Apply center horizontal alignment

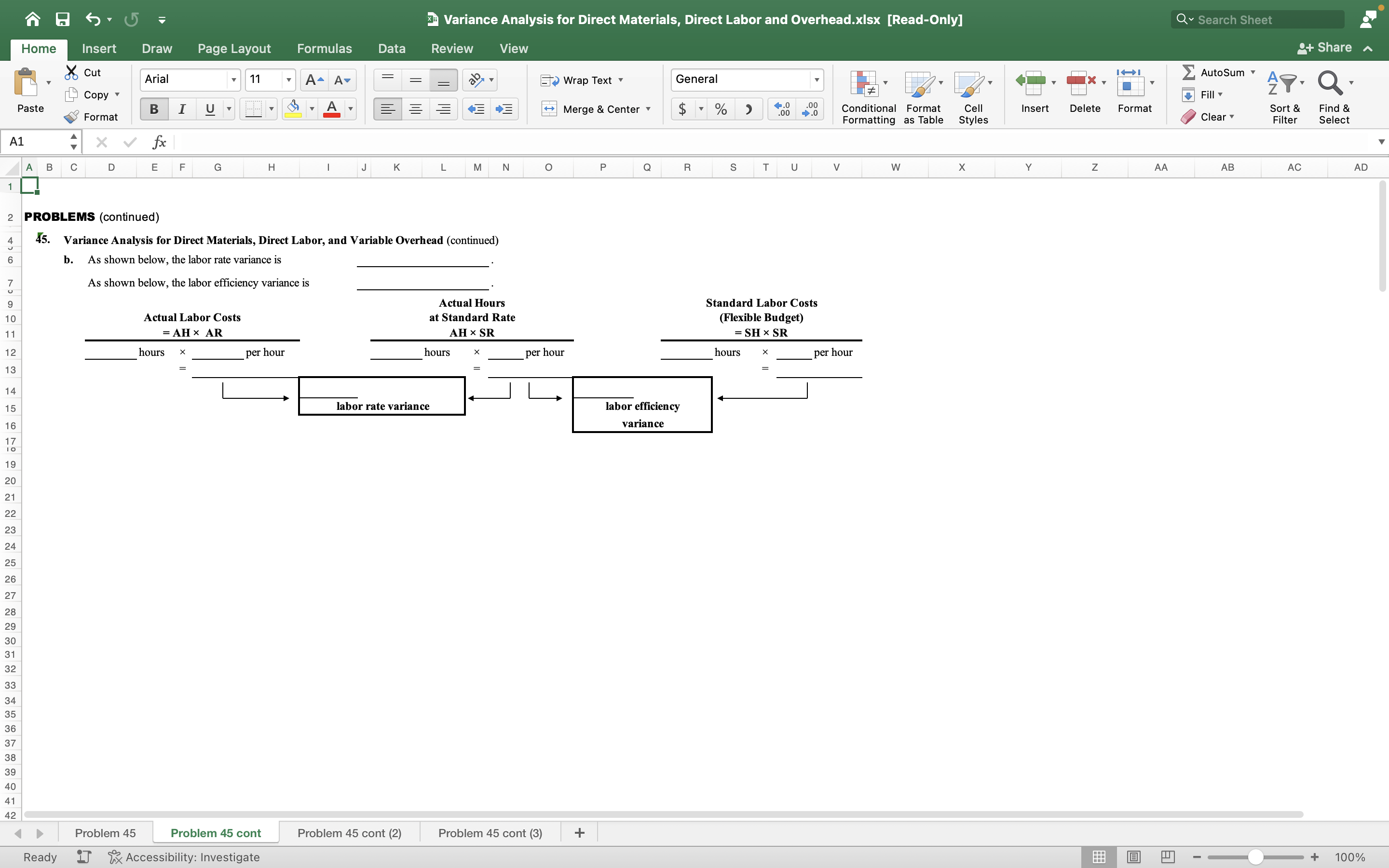coord(416,108)
